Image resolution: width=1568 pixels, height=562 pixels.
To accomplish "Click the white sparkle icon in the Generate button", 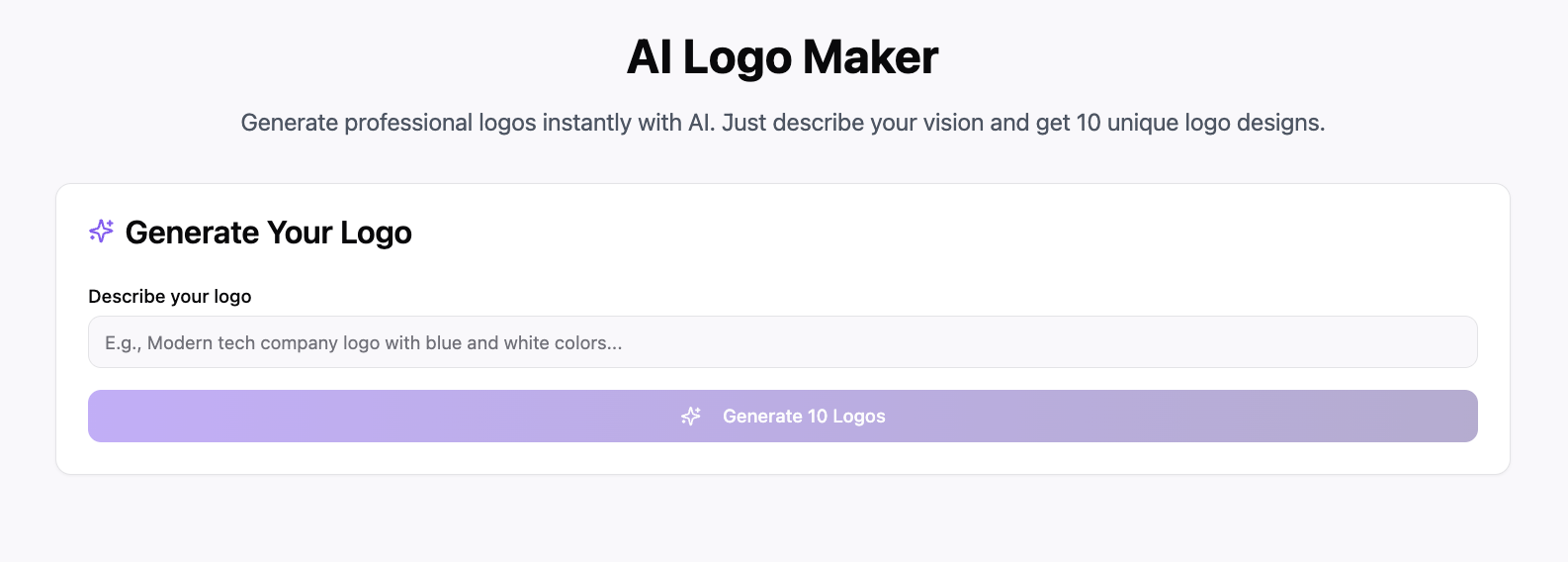I will pos(691,417).
